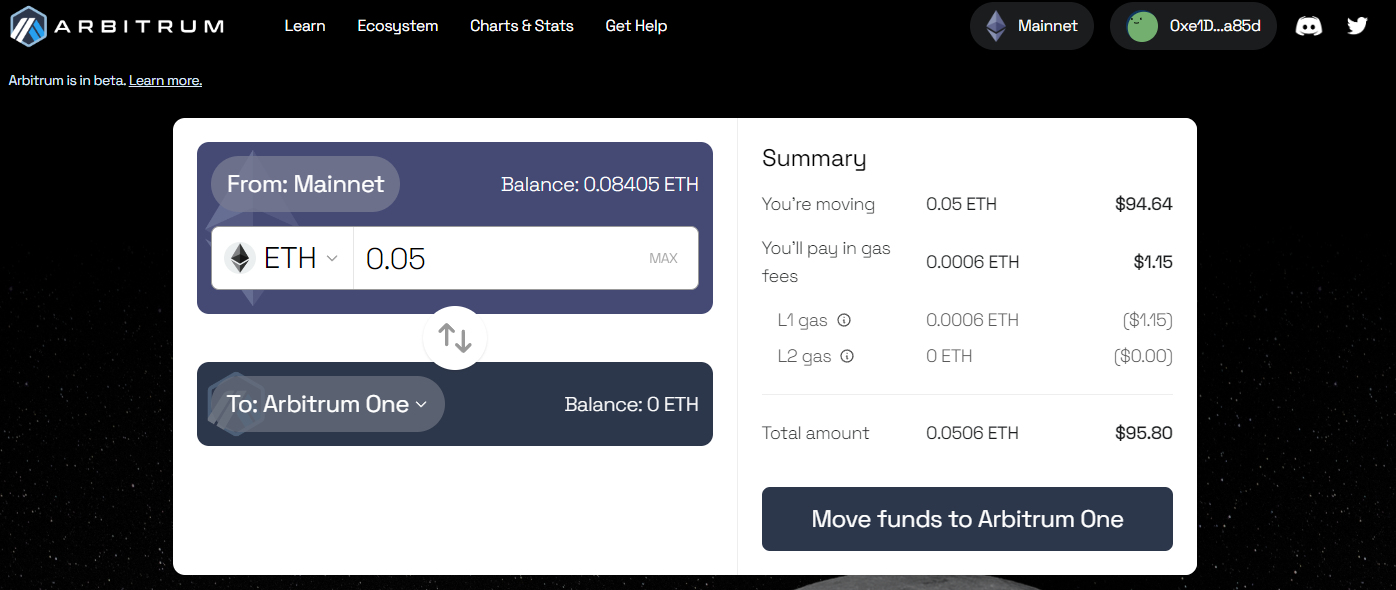
Task: Expand the To: Arbitrum One network dropdown
Action: (327, 404)
